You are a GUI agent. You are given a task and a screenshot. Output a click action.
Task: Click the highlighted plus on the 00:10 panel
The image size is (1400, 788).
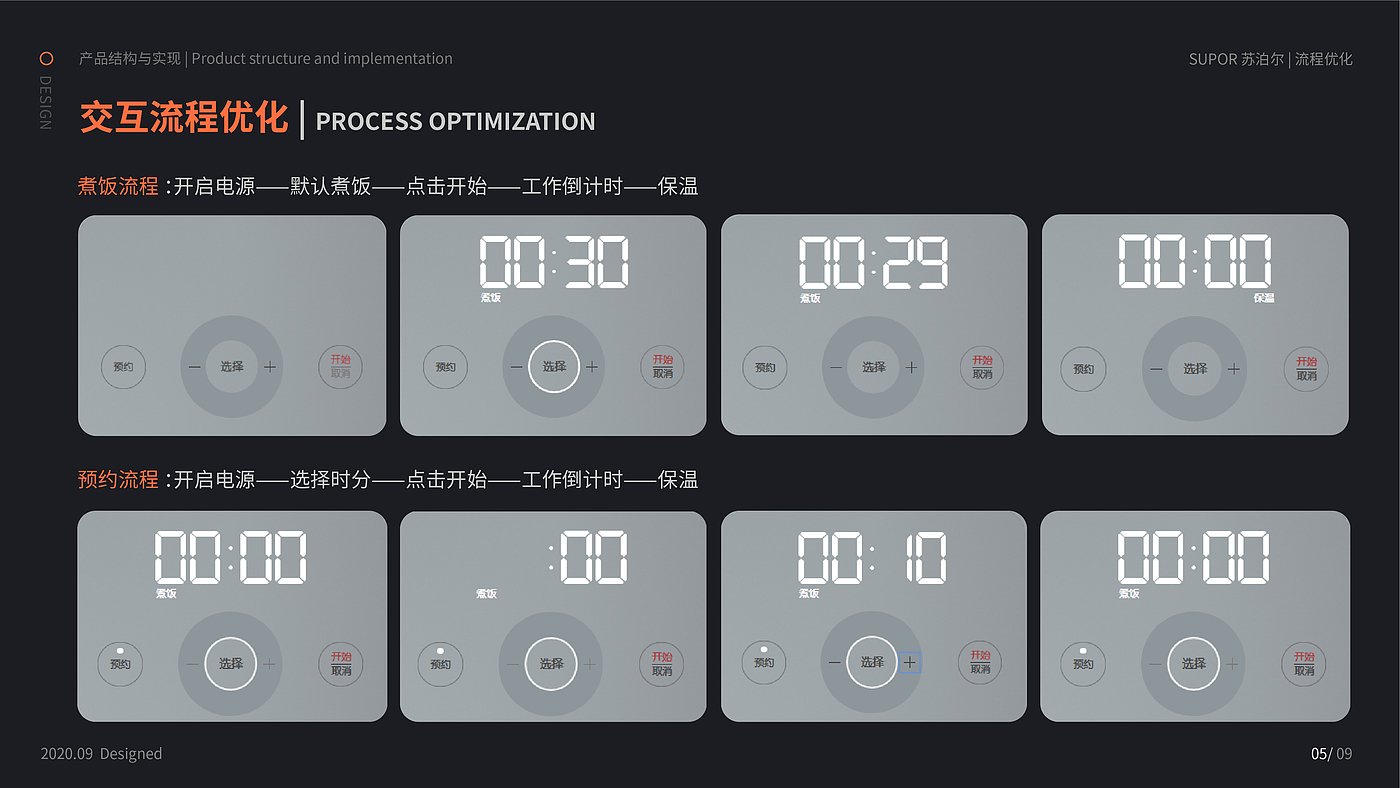(909, 662)
